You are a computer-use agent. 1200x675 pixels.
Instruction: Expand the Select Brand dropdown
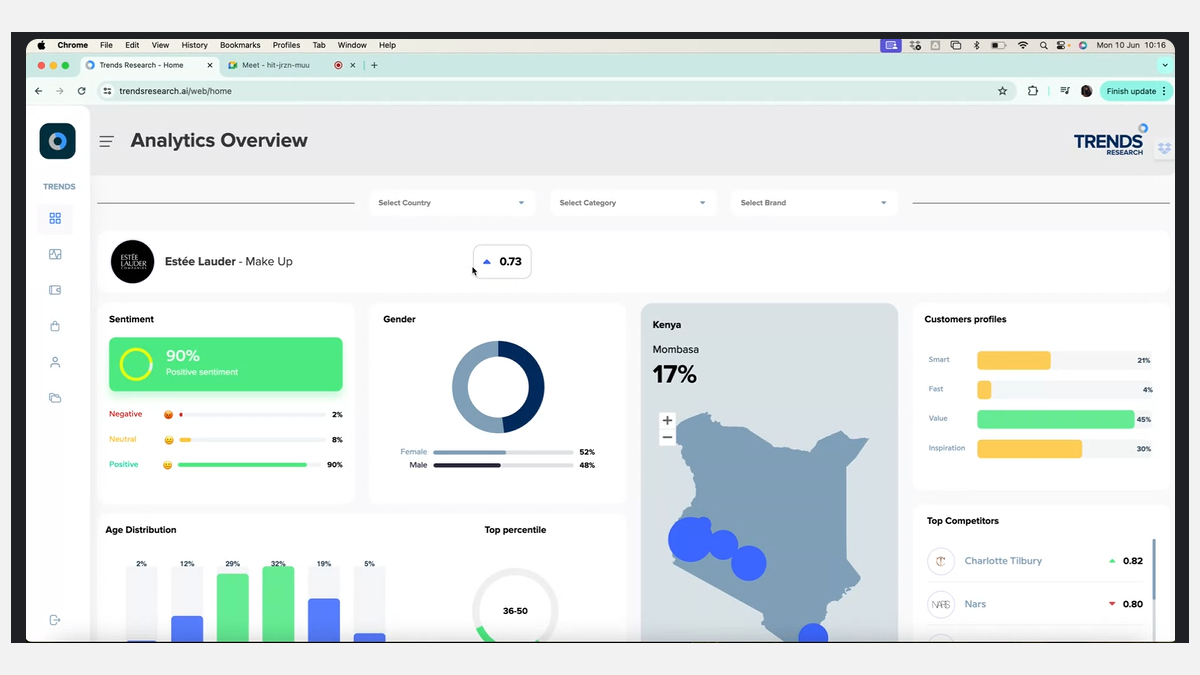coord(813,203)
